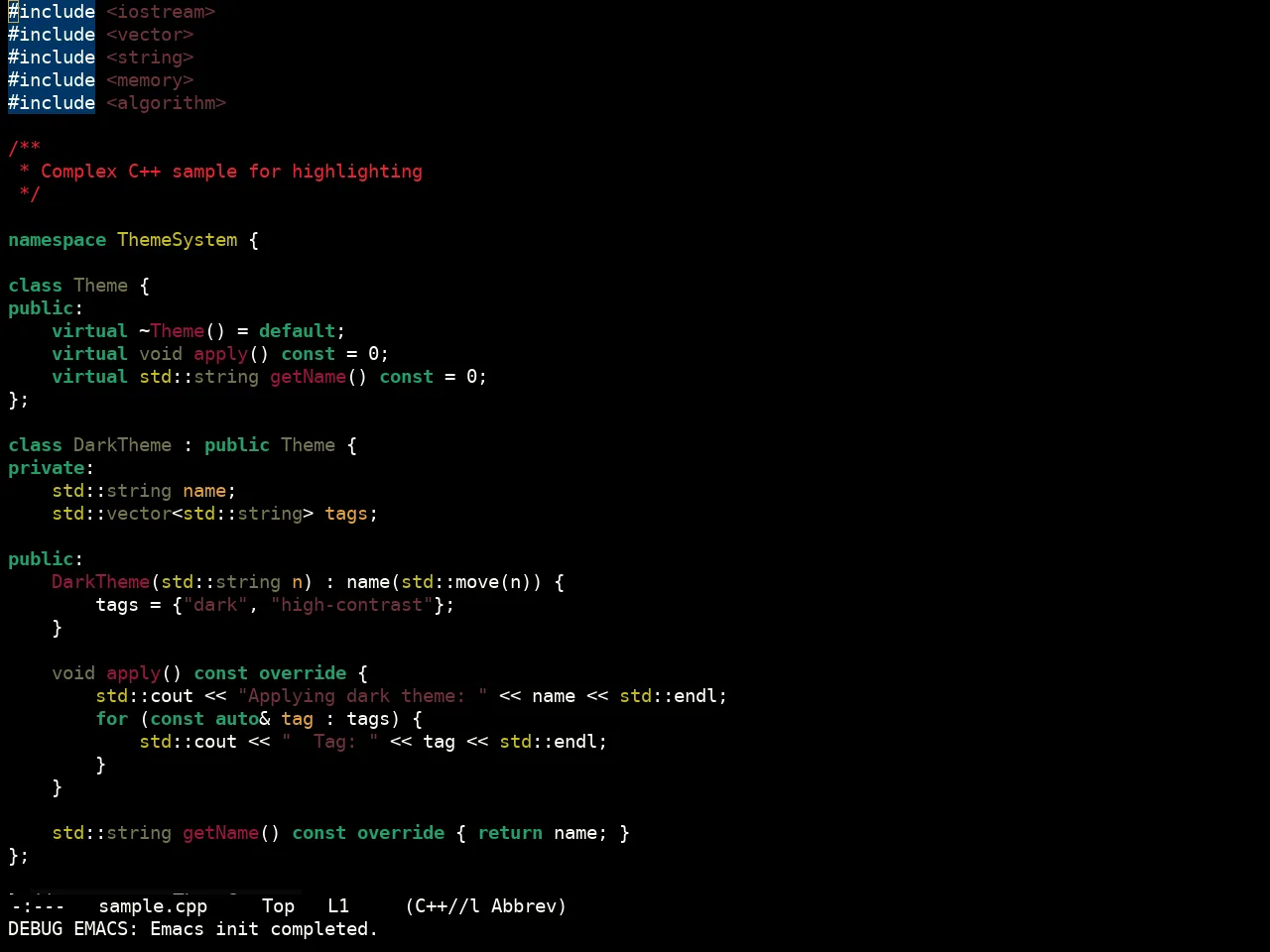Click the comment 'Complex C++ sample for highlighting'

(x=231, y=172)
